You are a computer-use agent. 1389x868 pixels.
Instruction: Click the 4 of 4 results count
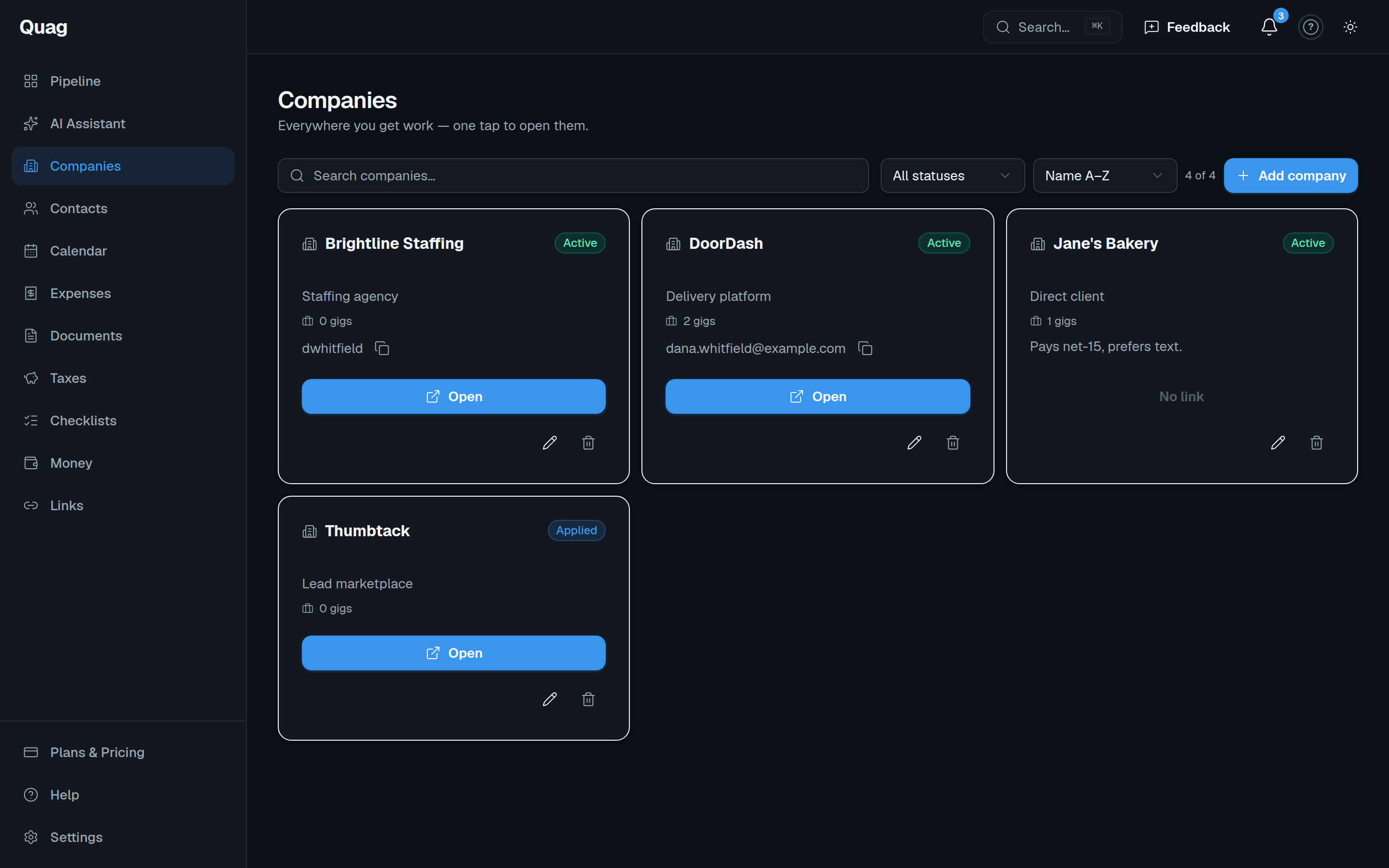(1199, 176)
